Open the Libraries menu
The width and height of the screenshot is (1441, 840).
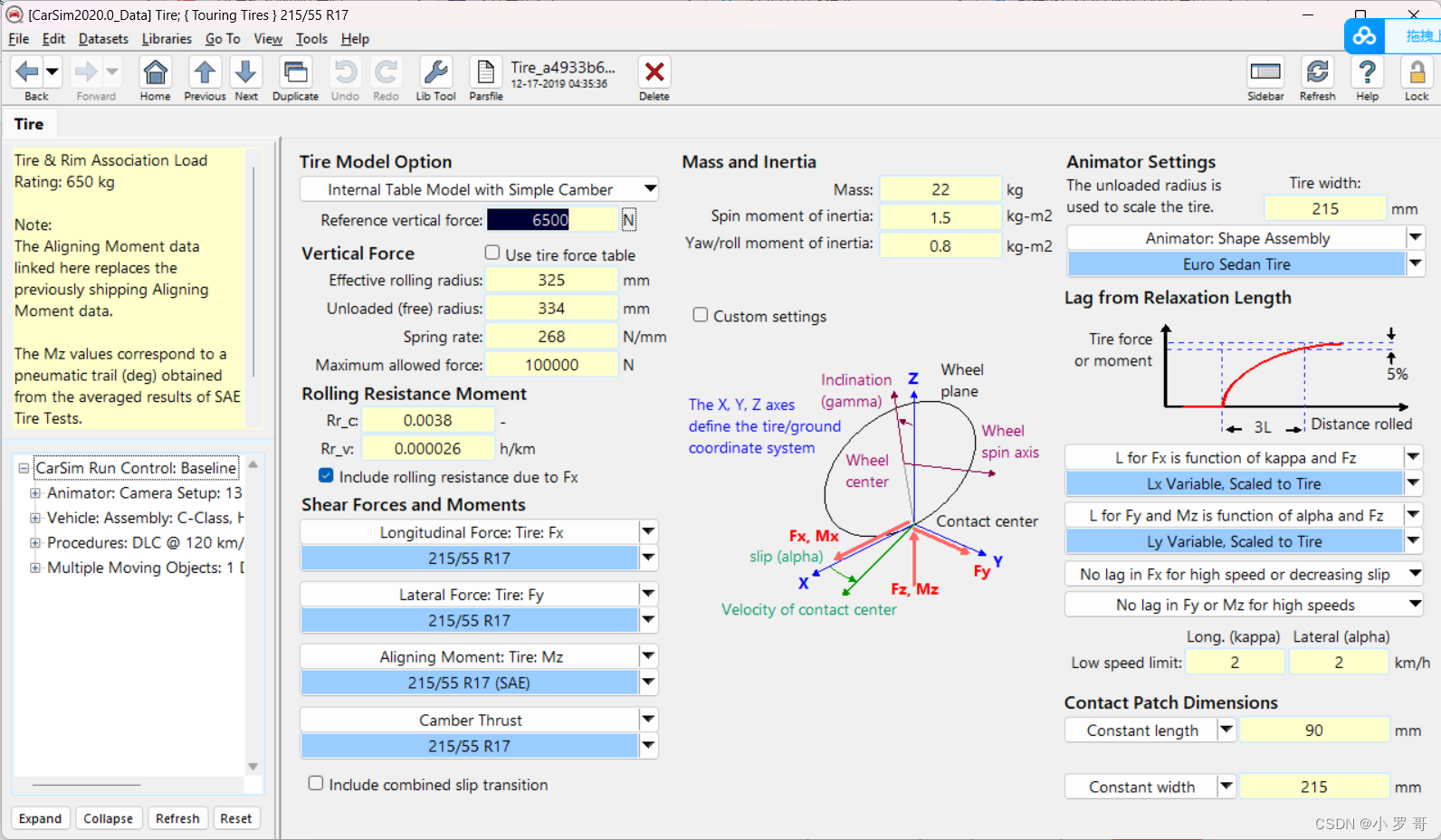click(167, 39)
